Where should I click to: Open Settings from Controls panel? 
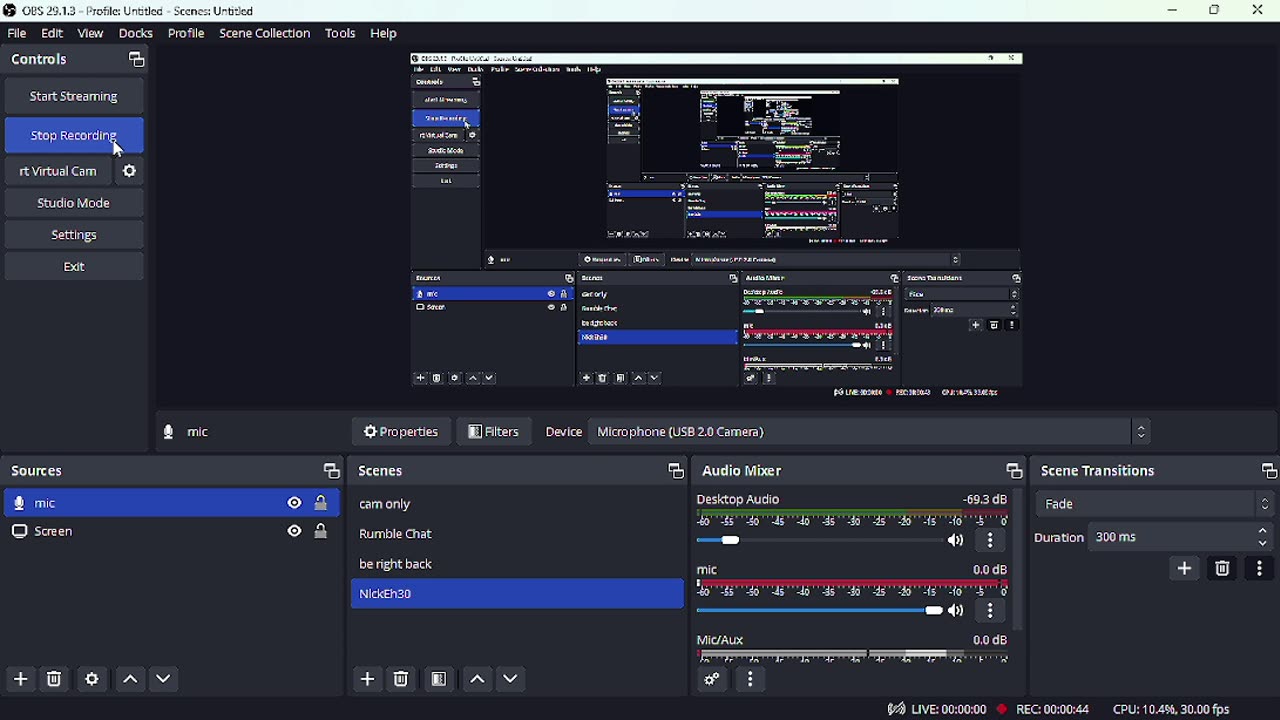[x=74, y=236]
